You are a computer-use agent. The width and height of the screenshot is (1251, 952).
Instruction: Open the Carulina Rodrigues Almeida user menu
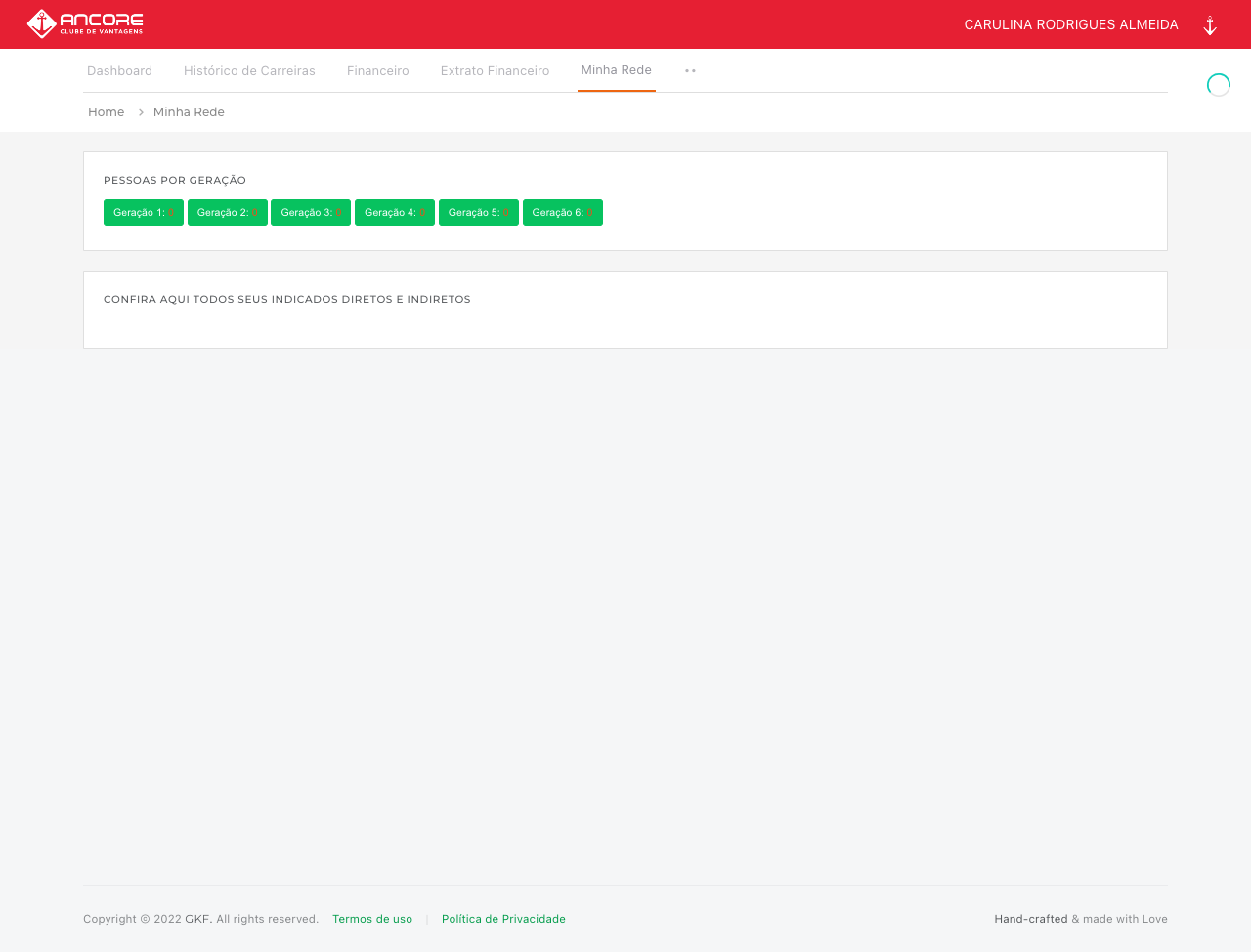pos(1070,24)
